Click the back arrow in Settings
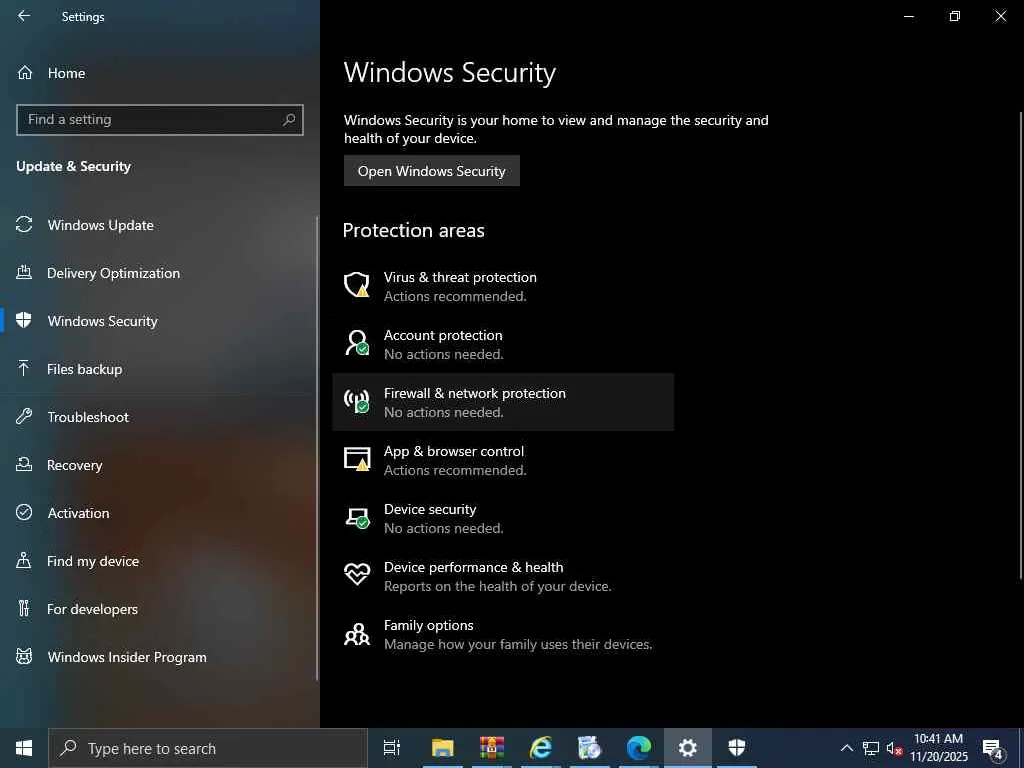 click(24, 16)
